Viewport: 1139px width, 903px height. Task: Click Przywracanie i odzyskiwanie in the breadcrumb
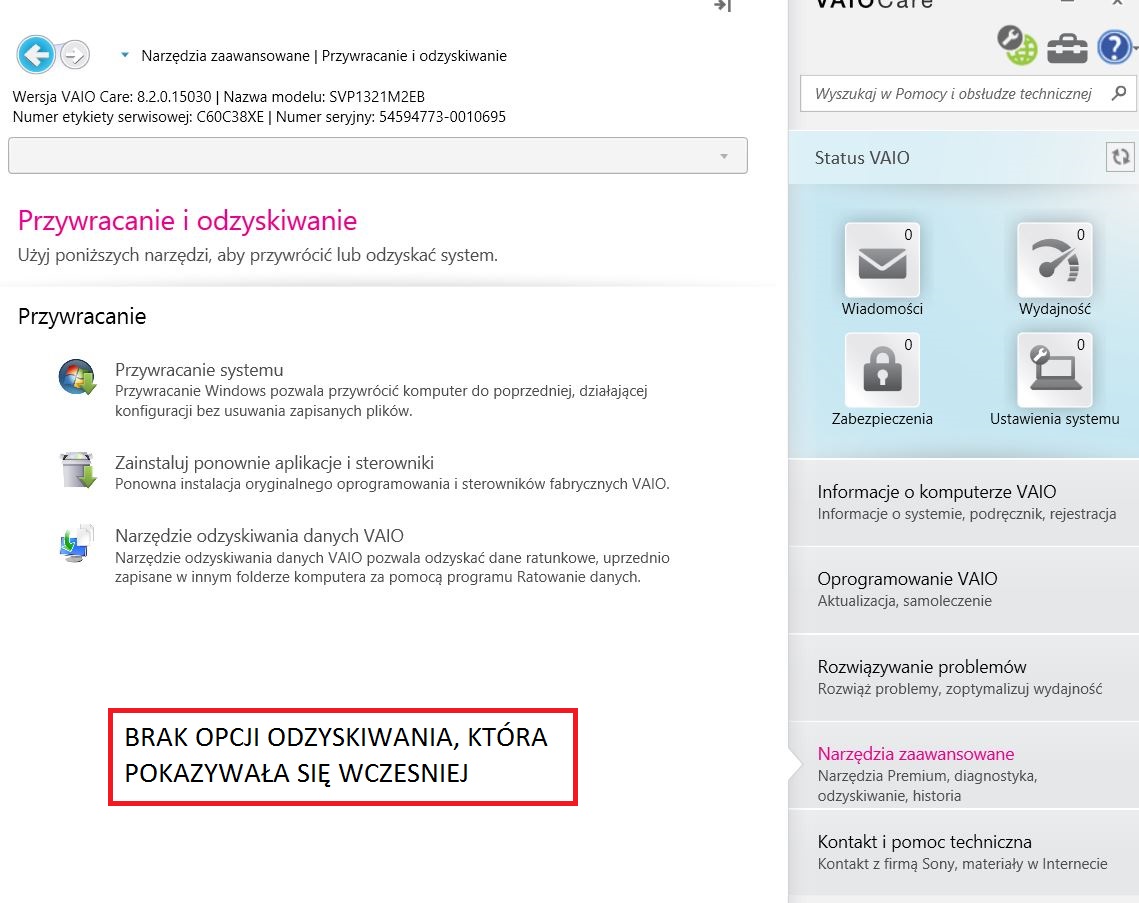point(414,56)
